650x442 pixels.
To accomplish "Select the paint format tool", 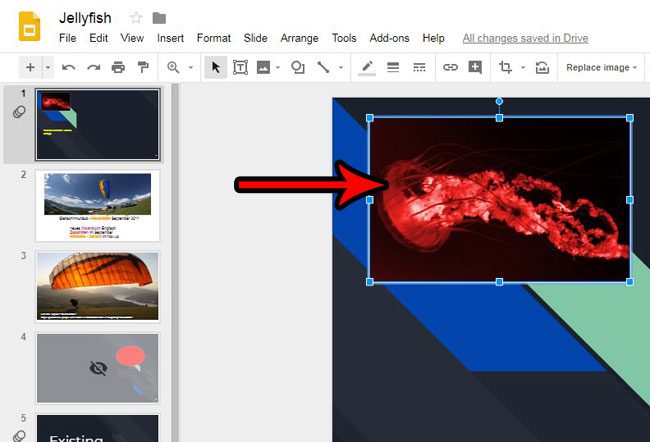I will pyautogui.click(x=143, y=67).
